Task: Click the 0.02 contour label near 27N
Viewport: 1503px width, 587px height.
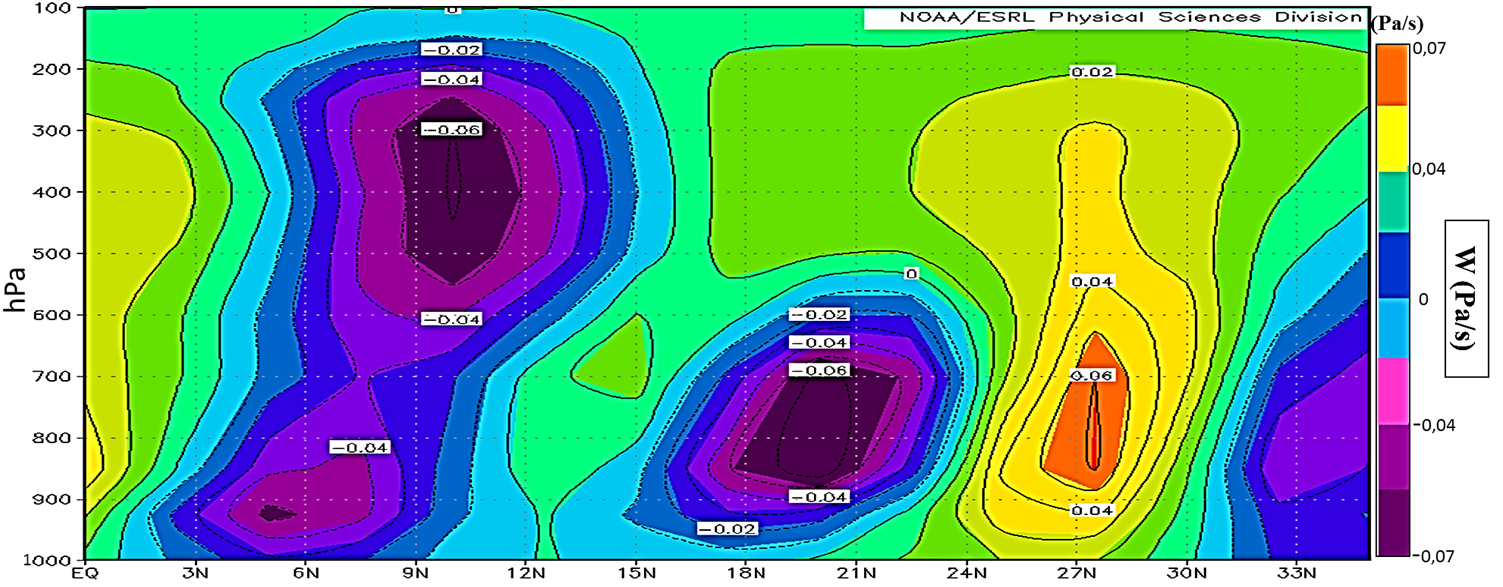Action: [1092, 72]
